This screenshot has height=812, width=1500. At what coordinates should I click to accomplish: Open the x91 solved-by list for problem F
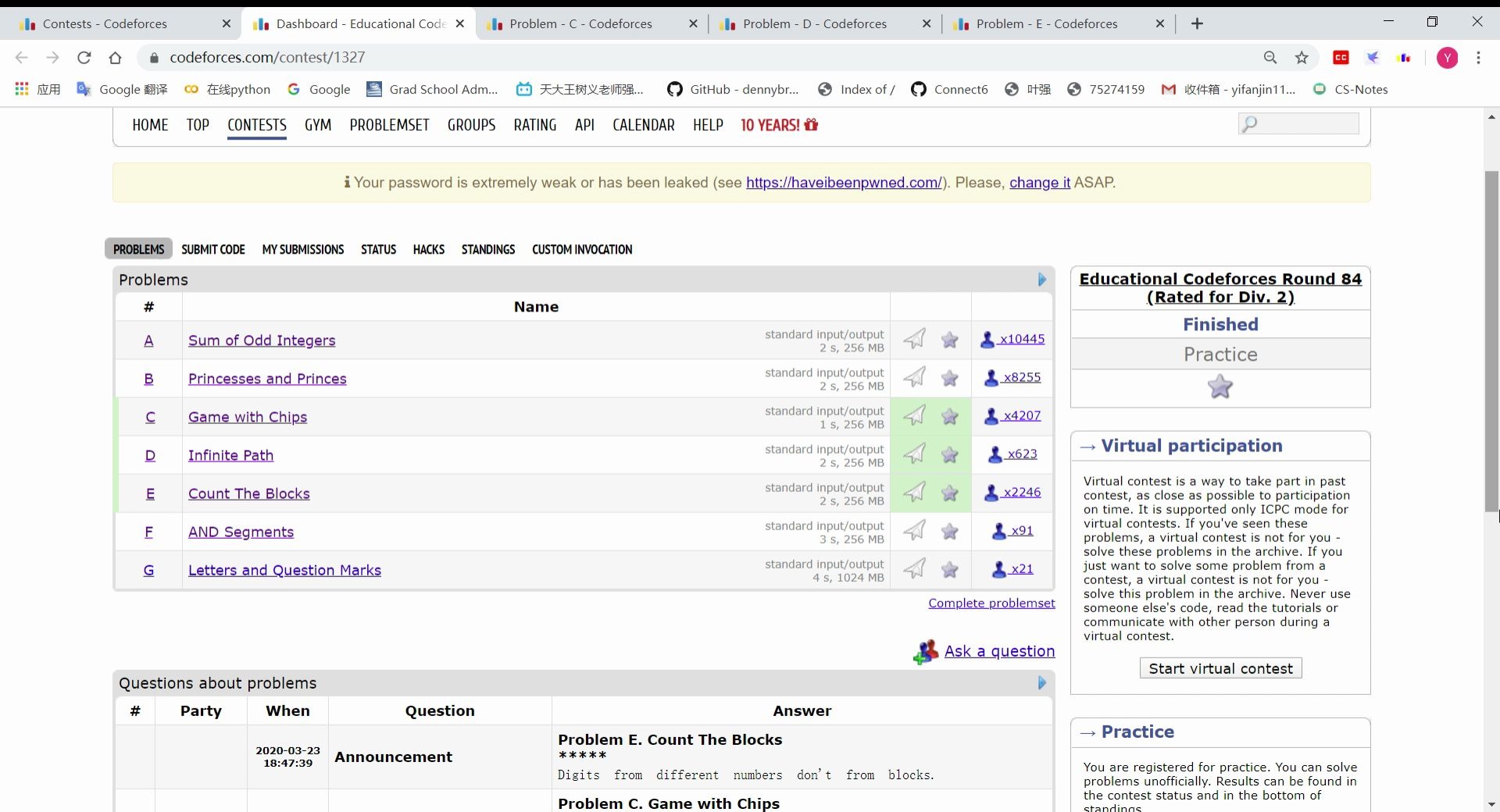pyautogui.click(x=1012, y=530)
